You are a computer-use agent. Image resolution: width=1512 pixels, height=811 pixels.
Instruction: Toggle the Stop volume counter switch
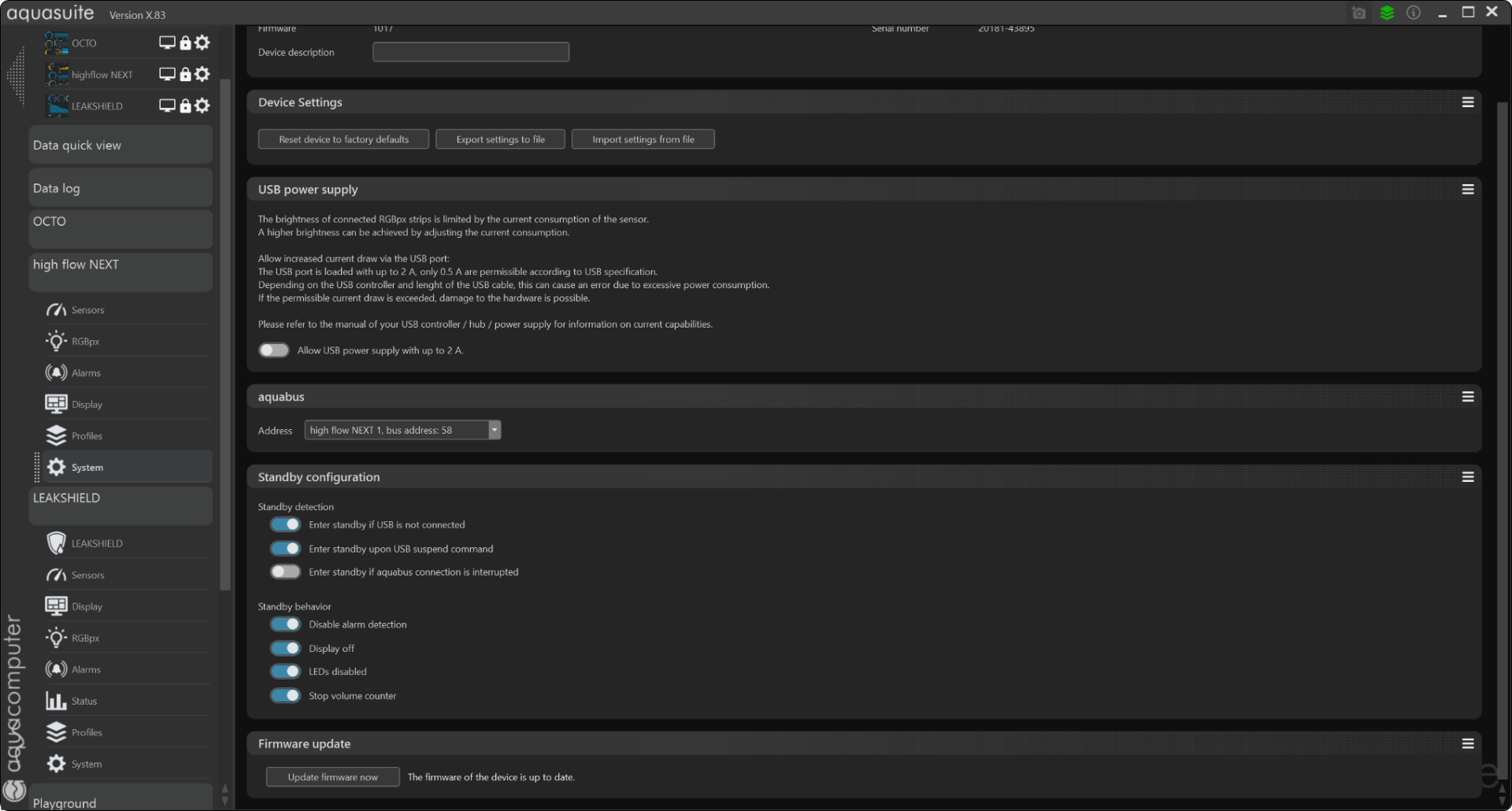pos(285,695)
